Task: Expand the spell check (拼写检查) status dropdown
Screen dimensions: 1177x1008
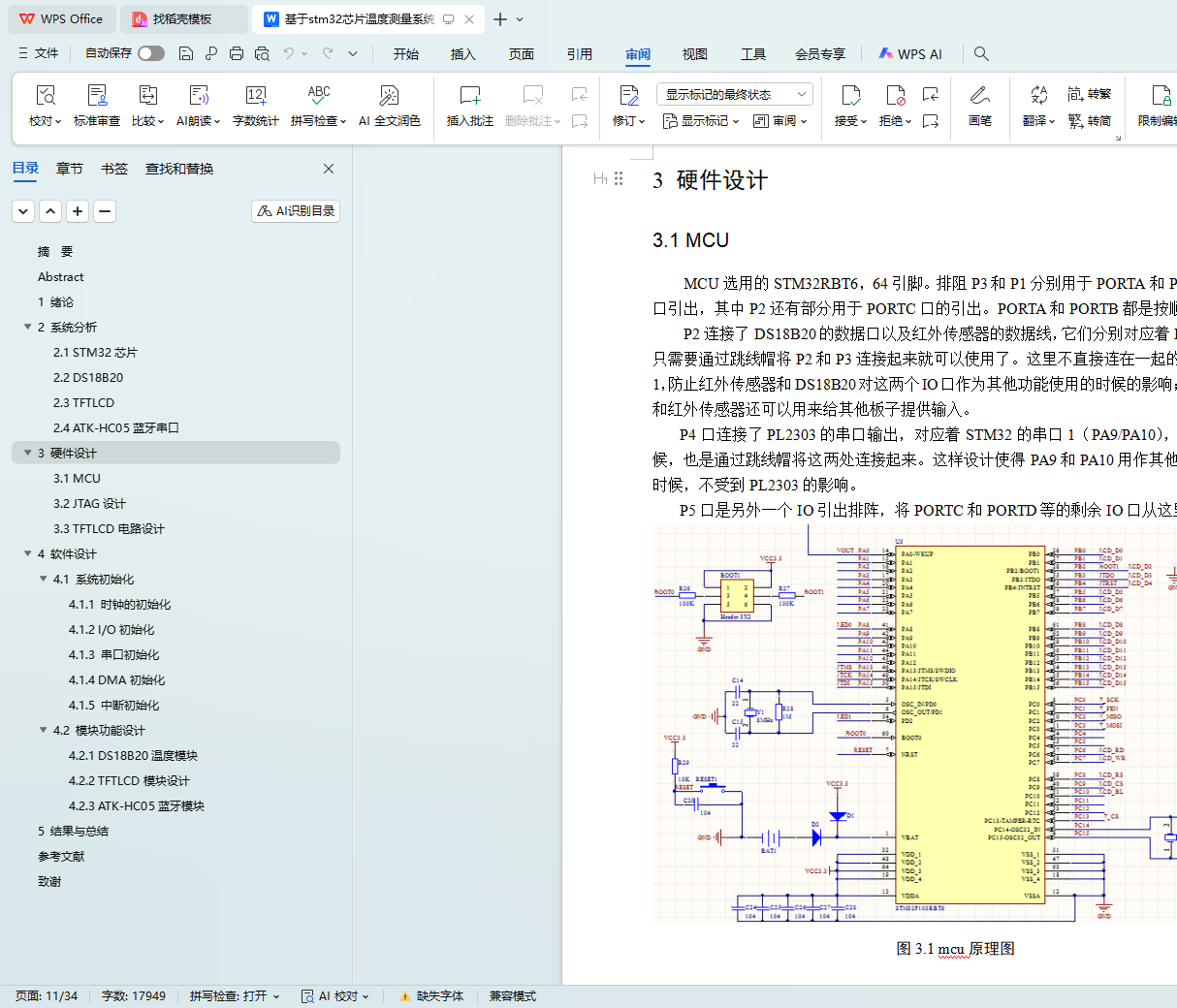Action: [x=235, y=996]
